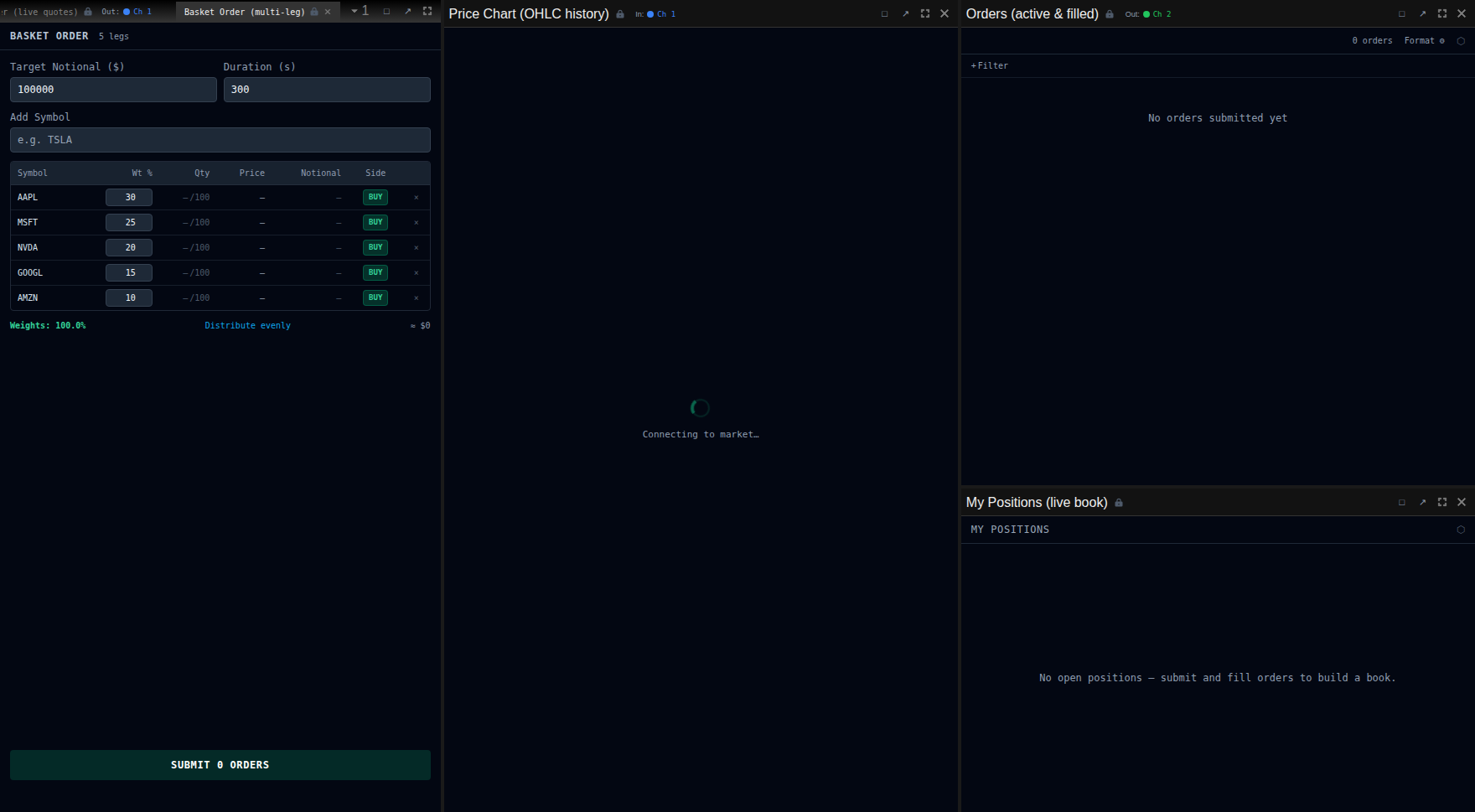Viewport: 1475px width, 812px height.
Task: Click the hexagon icon in Orders toolbar
Action: click(x=1461, y=41)
